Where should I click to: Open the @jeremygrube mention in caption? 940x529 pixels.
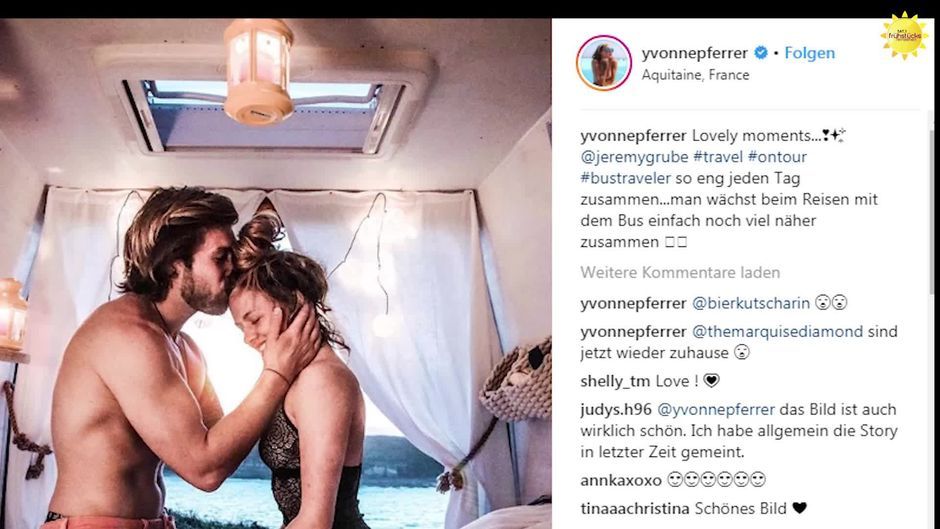pyautogui.click(x=634, y=157)
